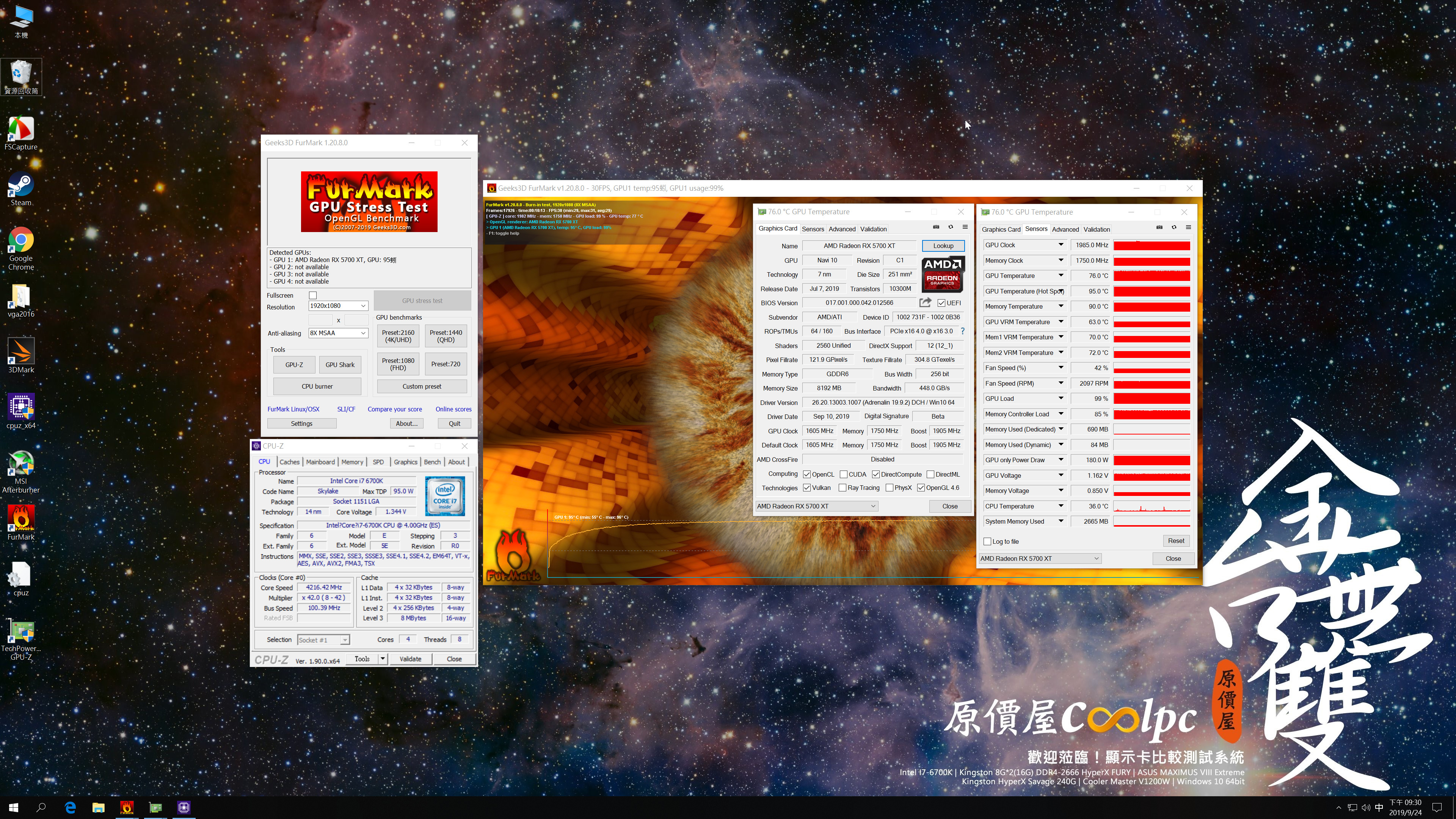Click the screenshot camera icon in GPU-Z Sensors window
This screenshot has width=1456, height=819.
pos(1159,228)
